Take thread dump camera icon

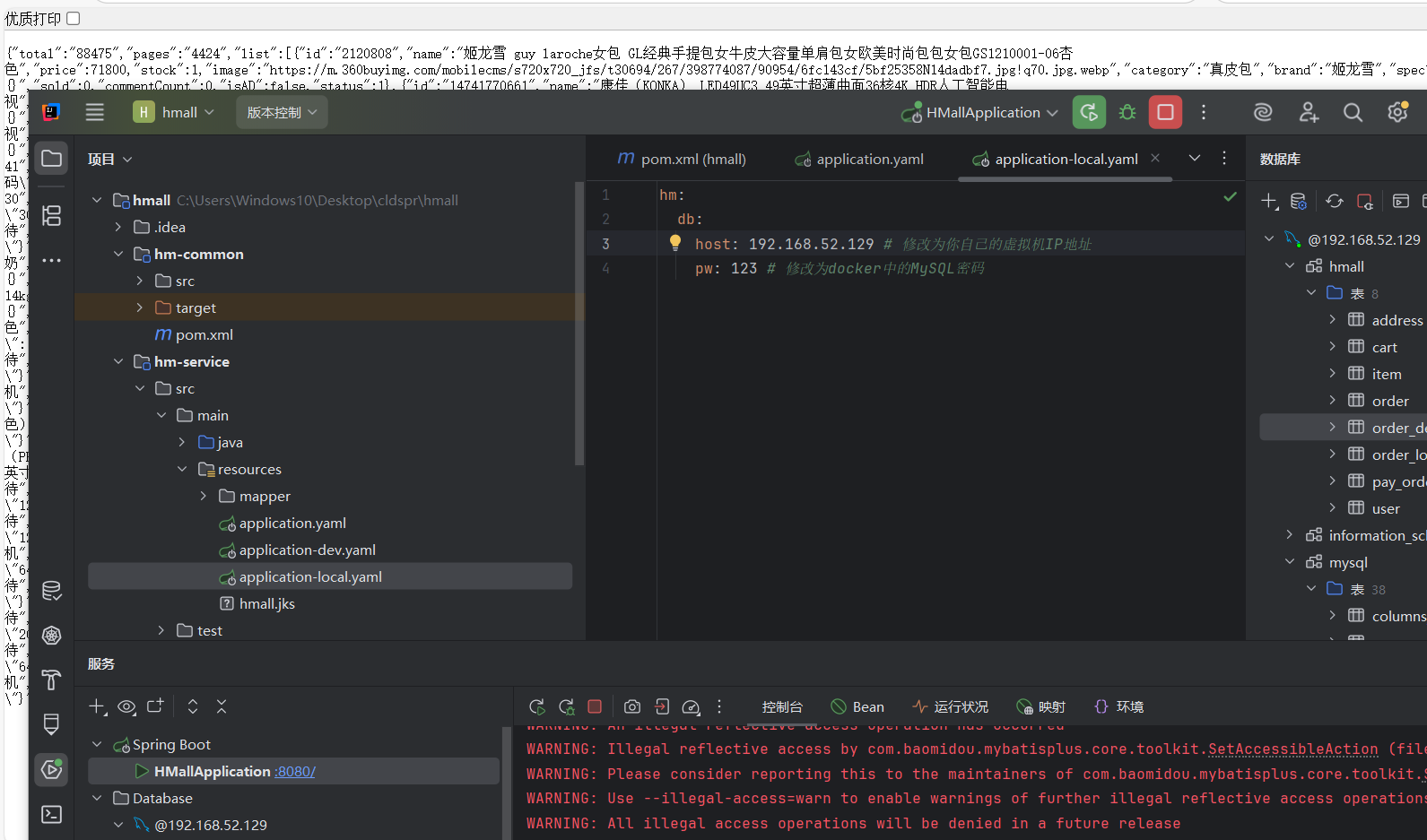(632, 706)
